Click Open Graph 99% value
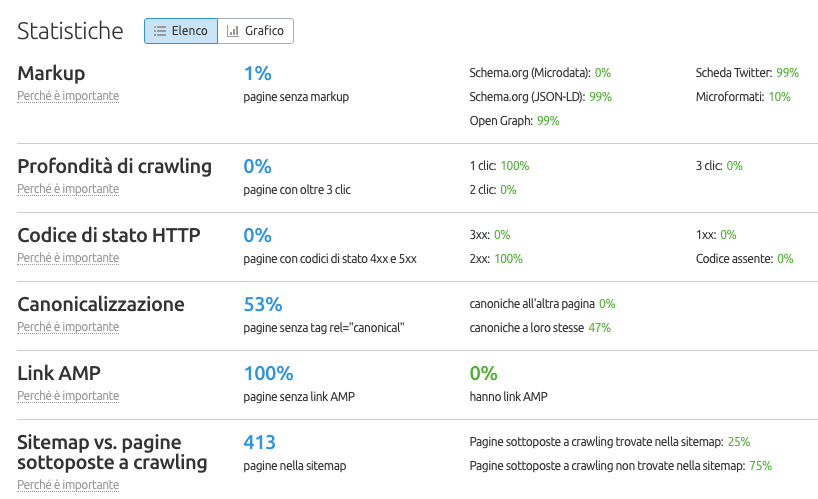Screen dimensions: 818x499 point(548,120)
